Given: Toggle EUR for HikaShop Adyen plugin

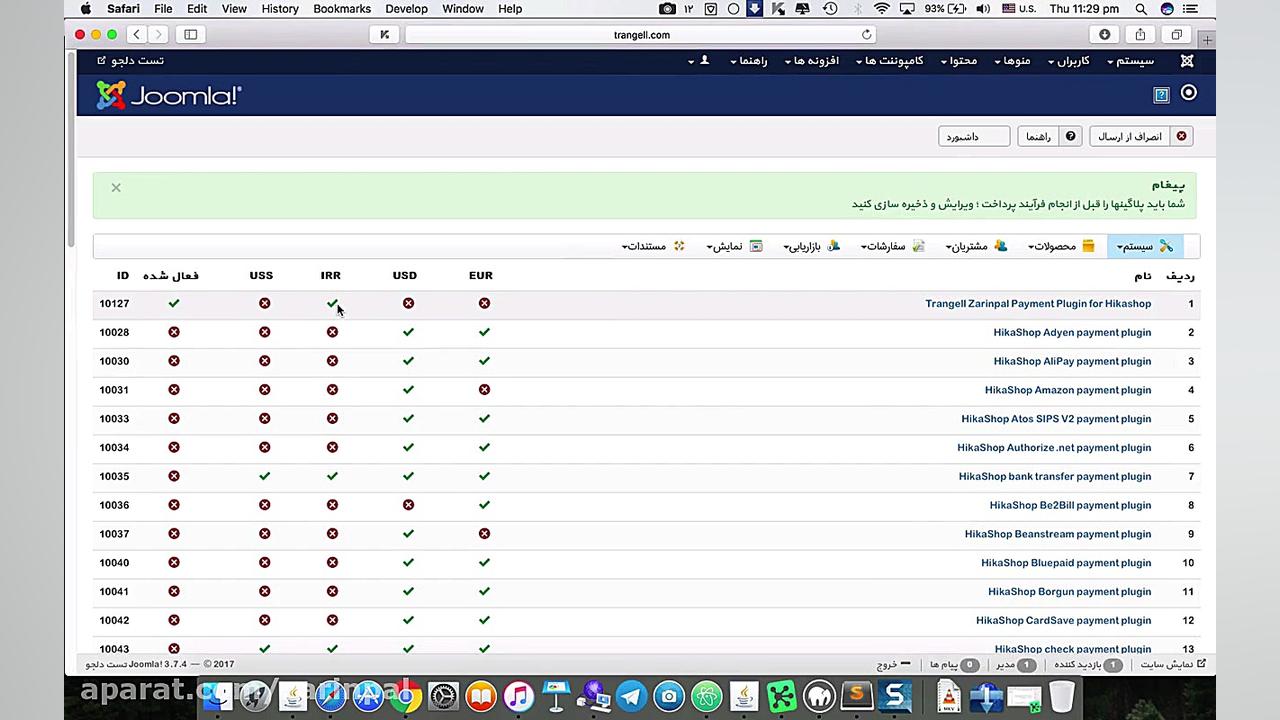Looking at the screenshot, I should 484,332.
